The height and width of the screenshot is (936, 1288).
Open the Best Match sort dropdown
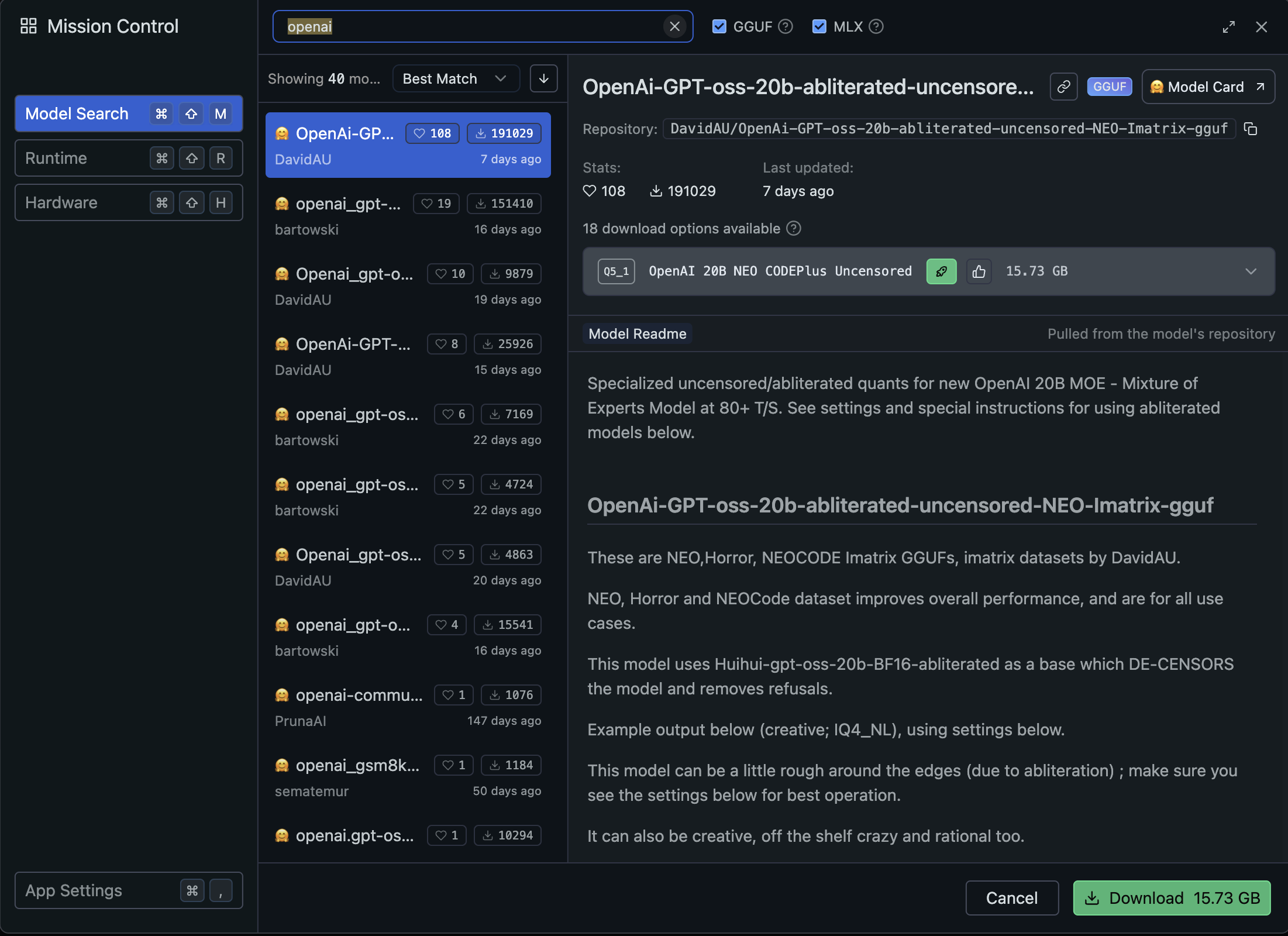tap(456, 78)
